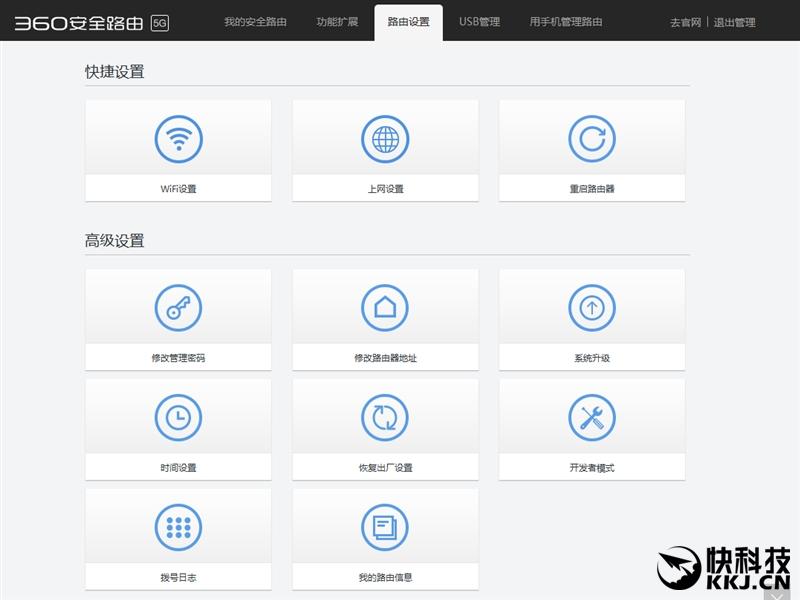Click the 系统升级 system upgrade icon
This screenshot has height=600, width=800.
pos(592,311)
